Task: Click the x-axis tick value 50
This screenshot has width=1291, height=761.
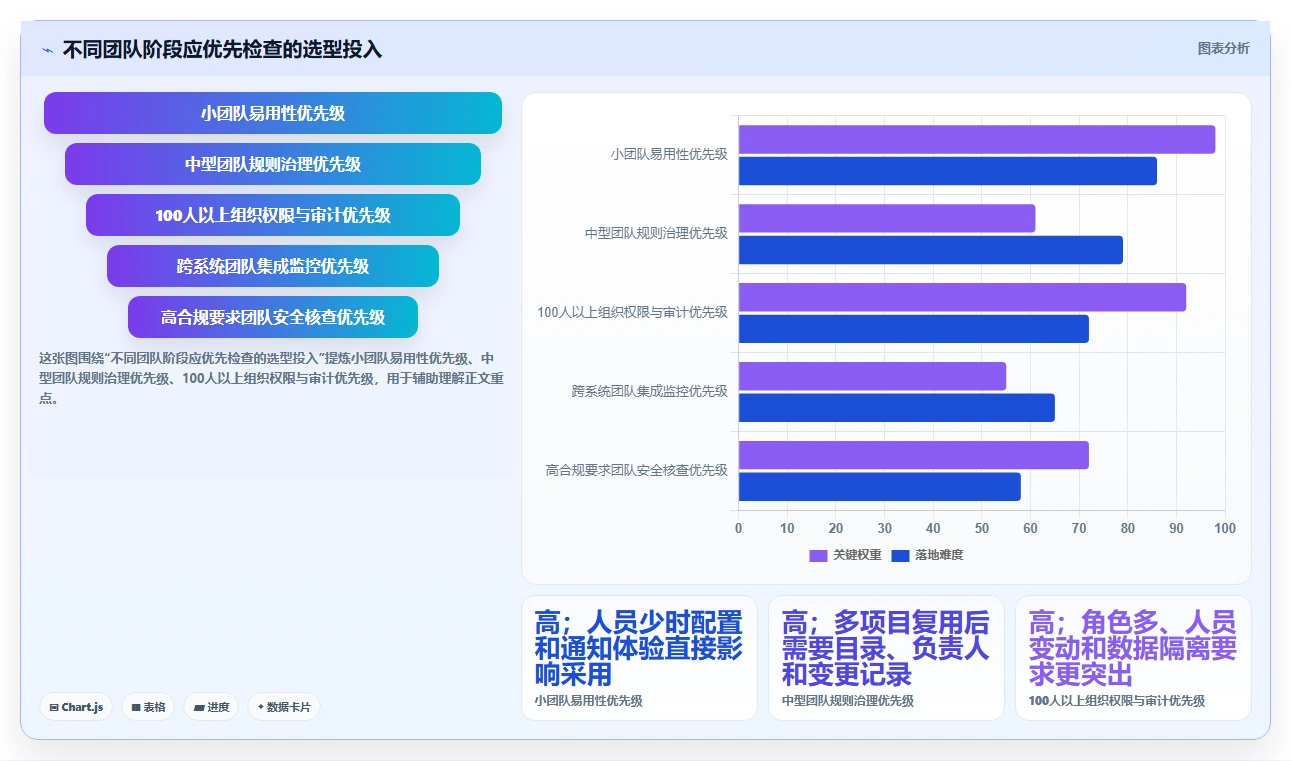Action: pos(982,528)
